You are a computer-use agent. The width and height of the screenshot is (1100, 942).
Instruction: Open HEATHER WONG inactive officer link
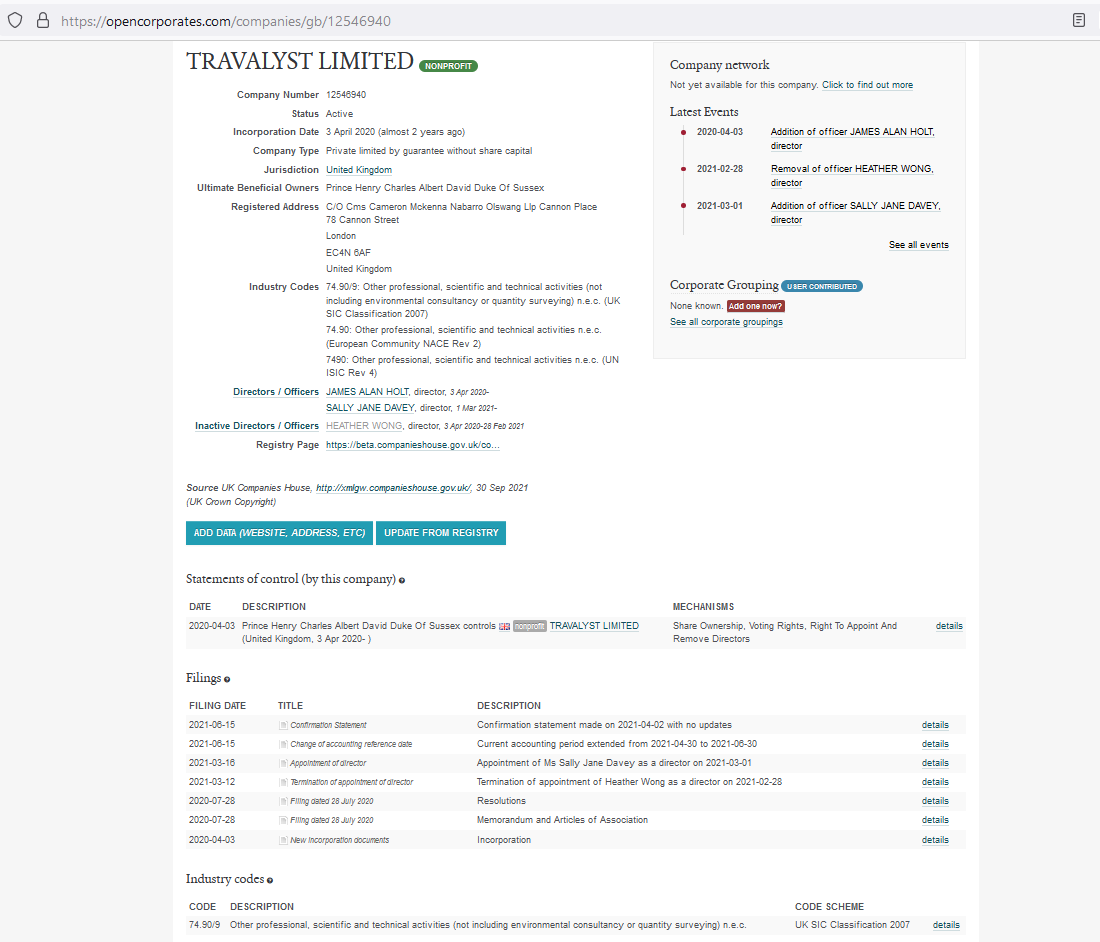[x=364, y=426]
